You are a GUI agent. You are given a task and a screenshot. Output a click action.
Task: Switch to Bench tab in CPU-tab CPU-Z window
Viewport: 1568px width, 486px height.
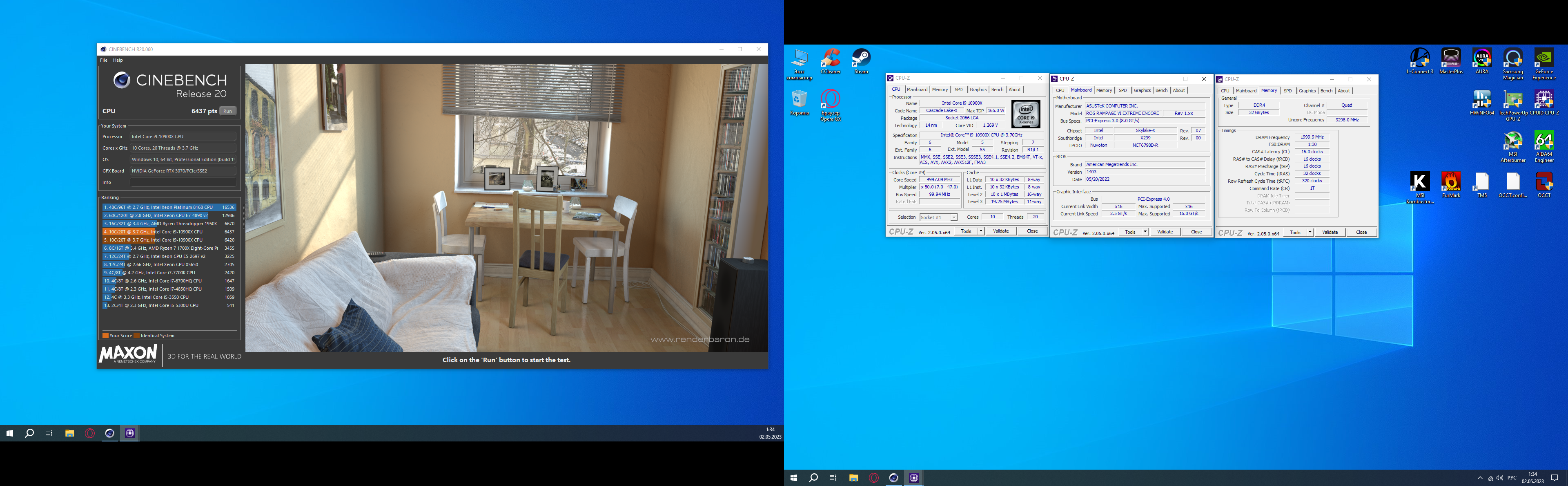point(997,90)
